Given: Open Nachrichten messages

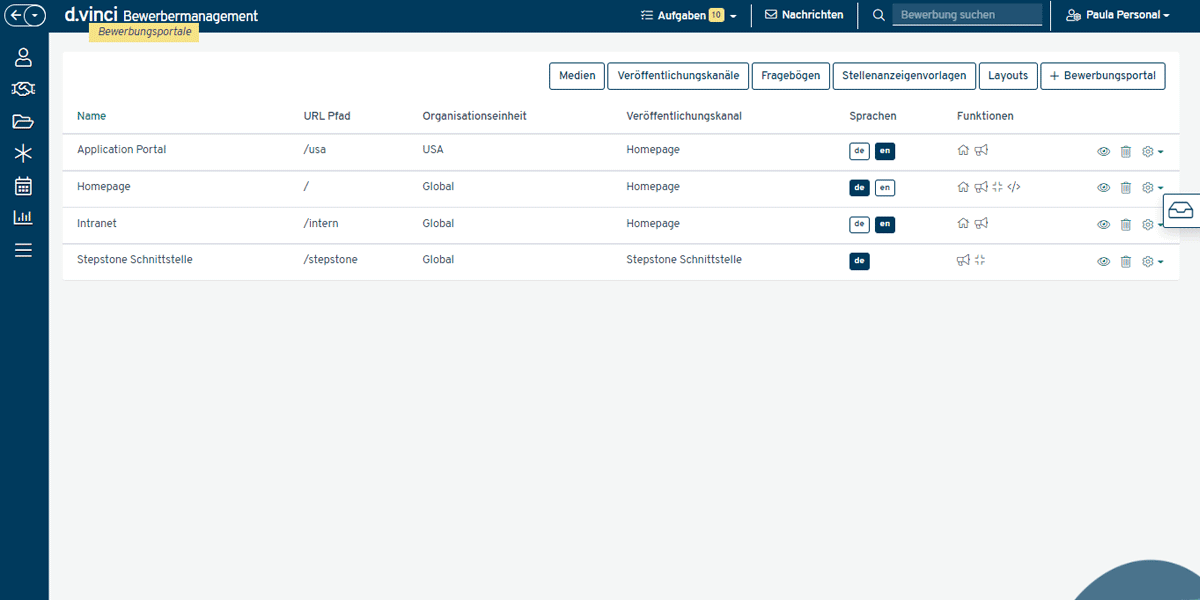Looking at the screenshot, I should coord(804,15).
